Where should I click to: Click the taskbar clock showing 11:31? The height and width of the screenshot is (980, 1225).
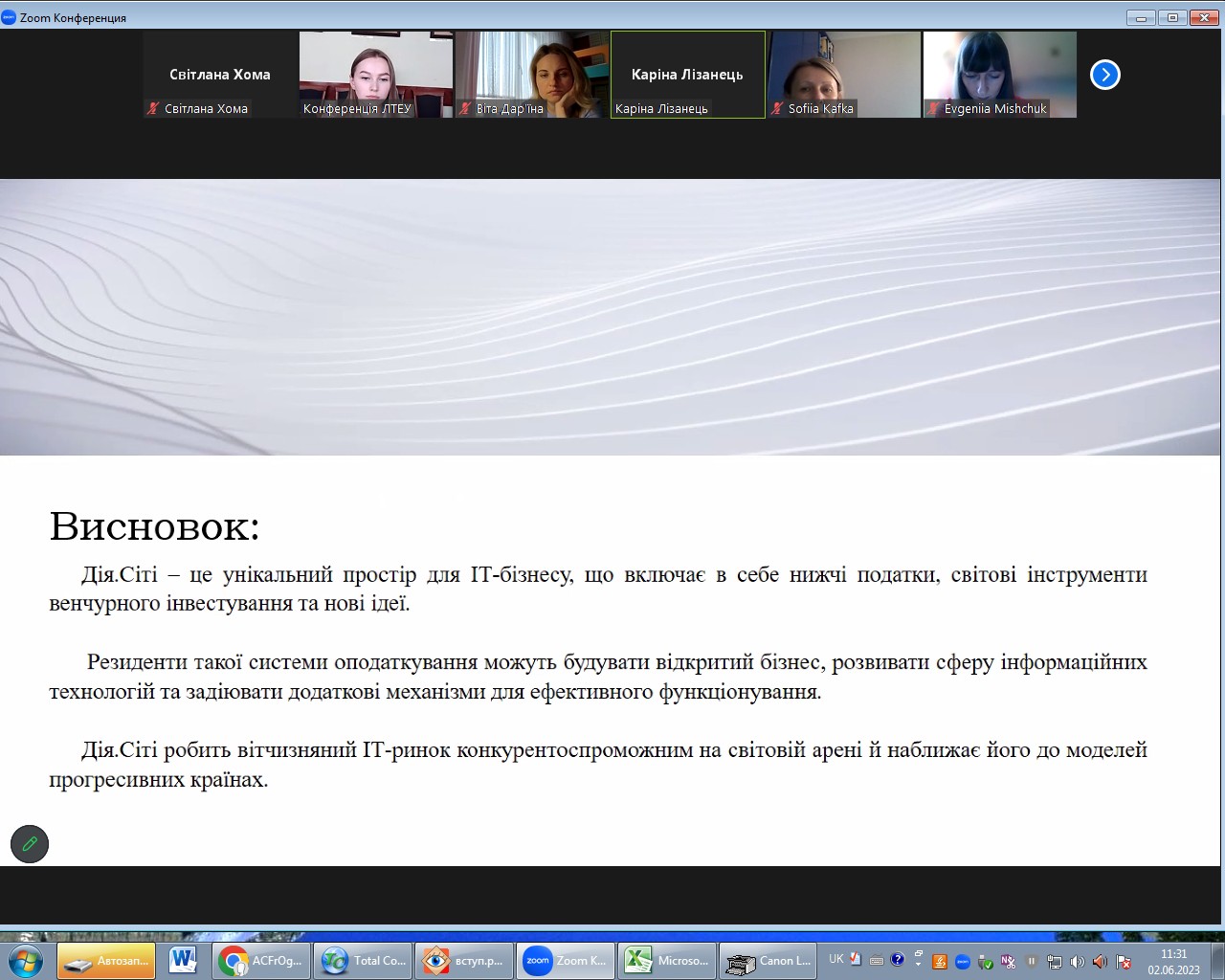point(1173,961)
